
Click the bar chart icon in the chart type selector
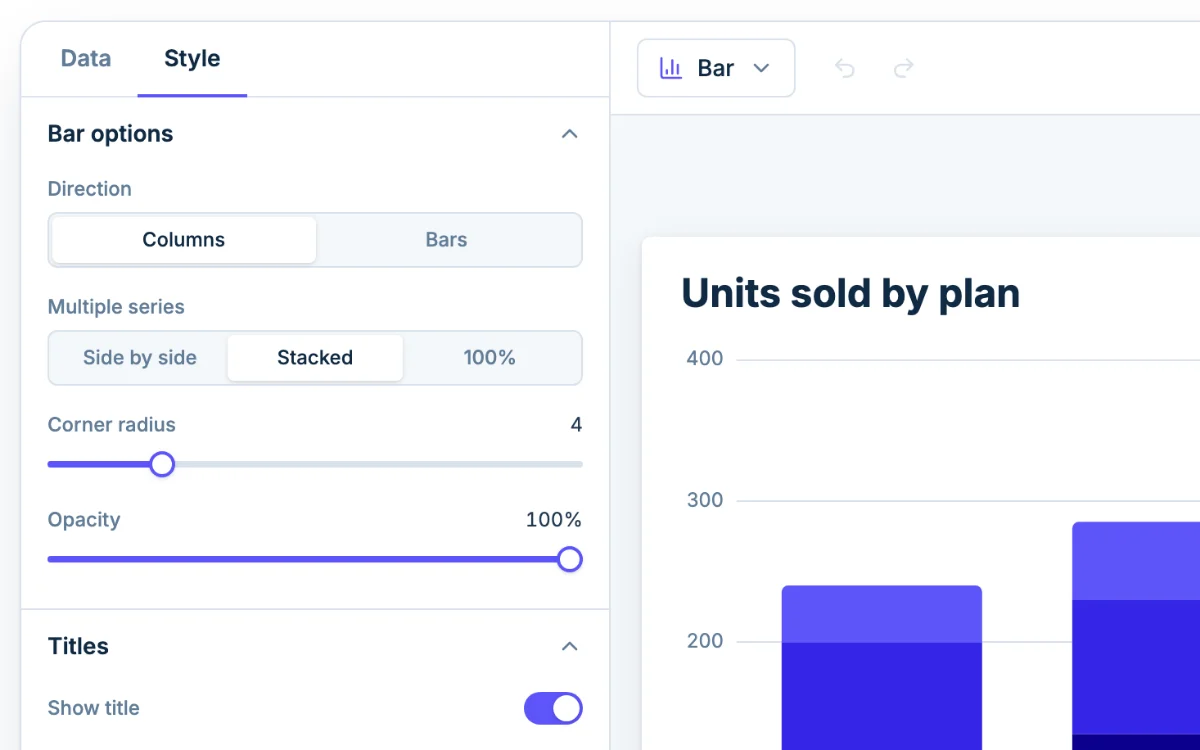(671, 68)
